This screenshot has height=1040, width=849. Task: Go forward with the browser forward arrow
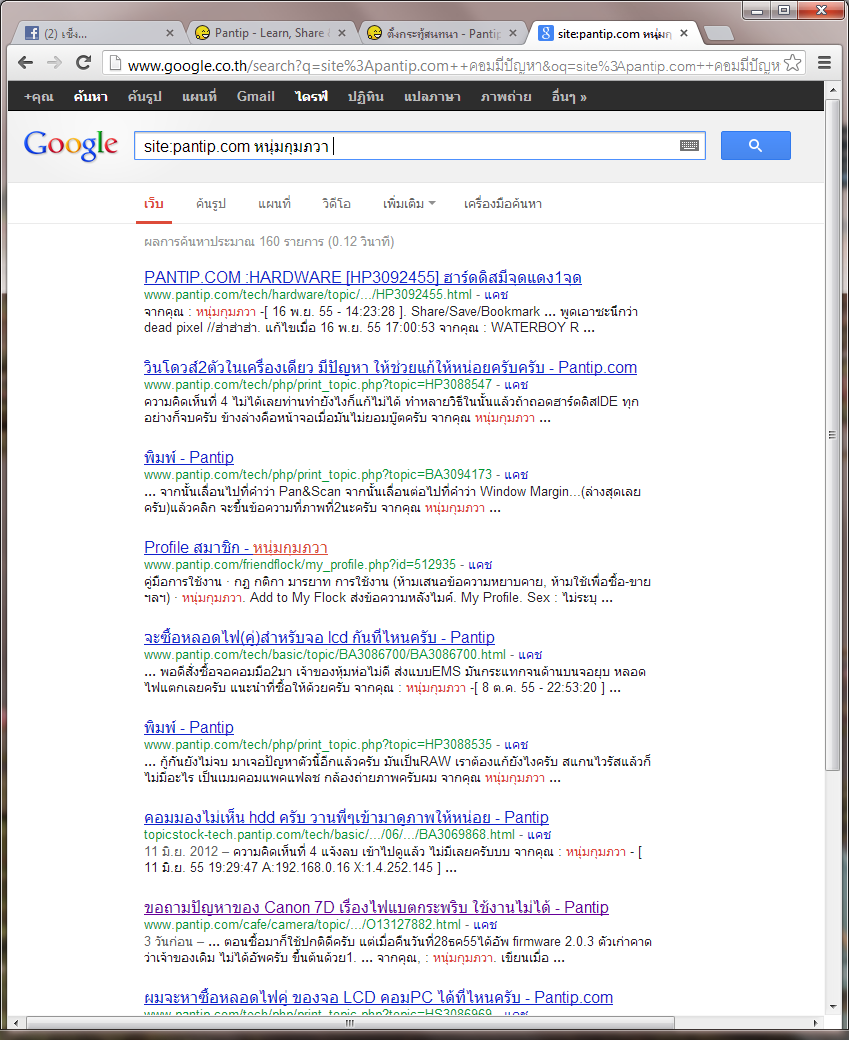click(54, 63)
